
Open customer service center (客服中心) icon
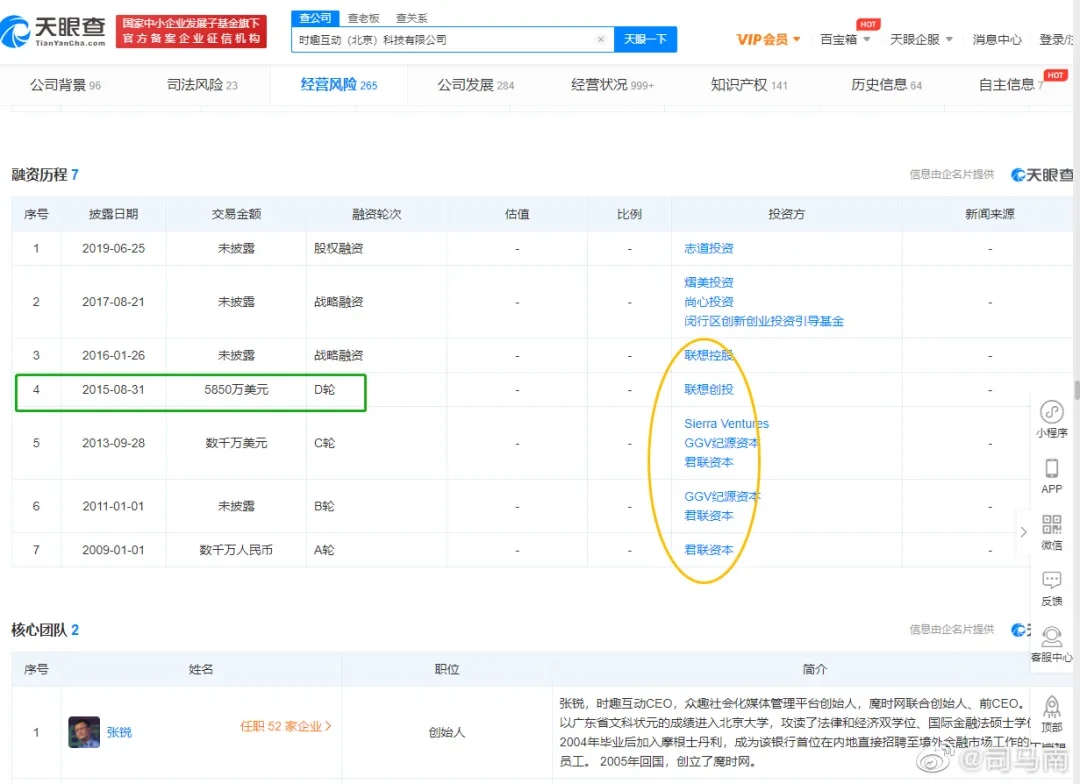point(1051,637)
